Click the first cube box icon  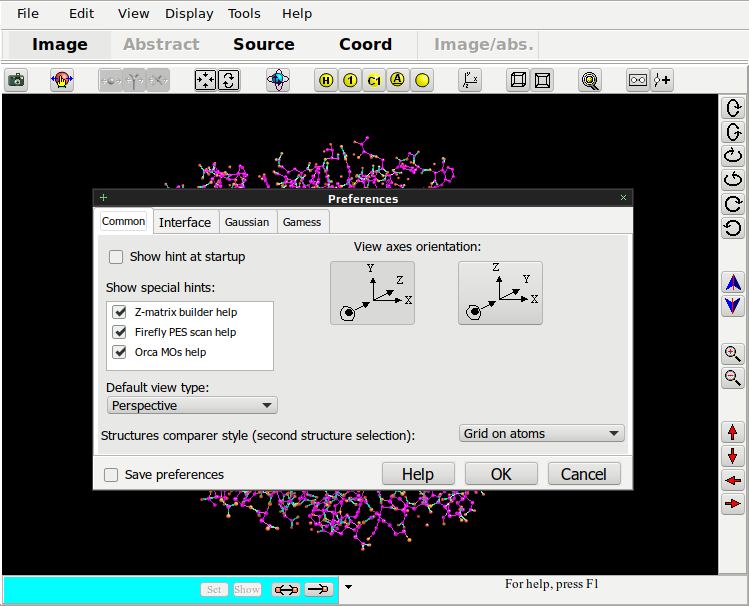518,80
